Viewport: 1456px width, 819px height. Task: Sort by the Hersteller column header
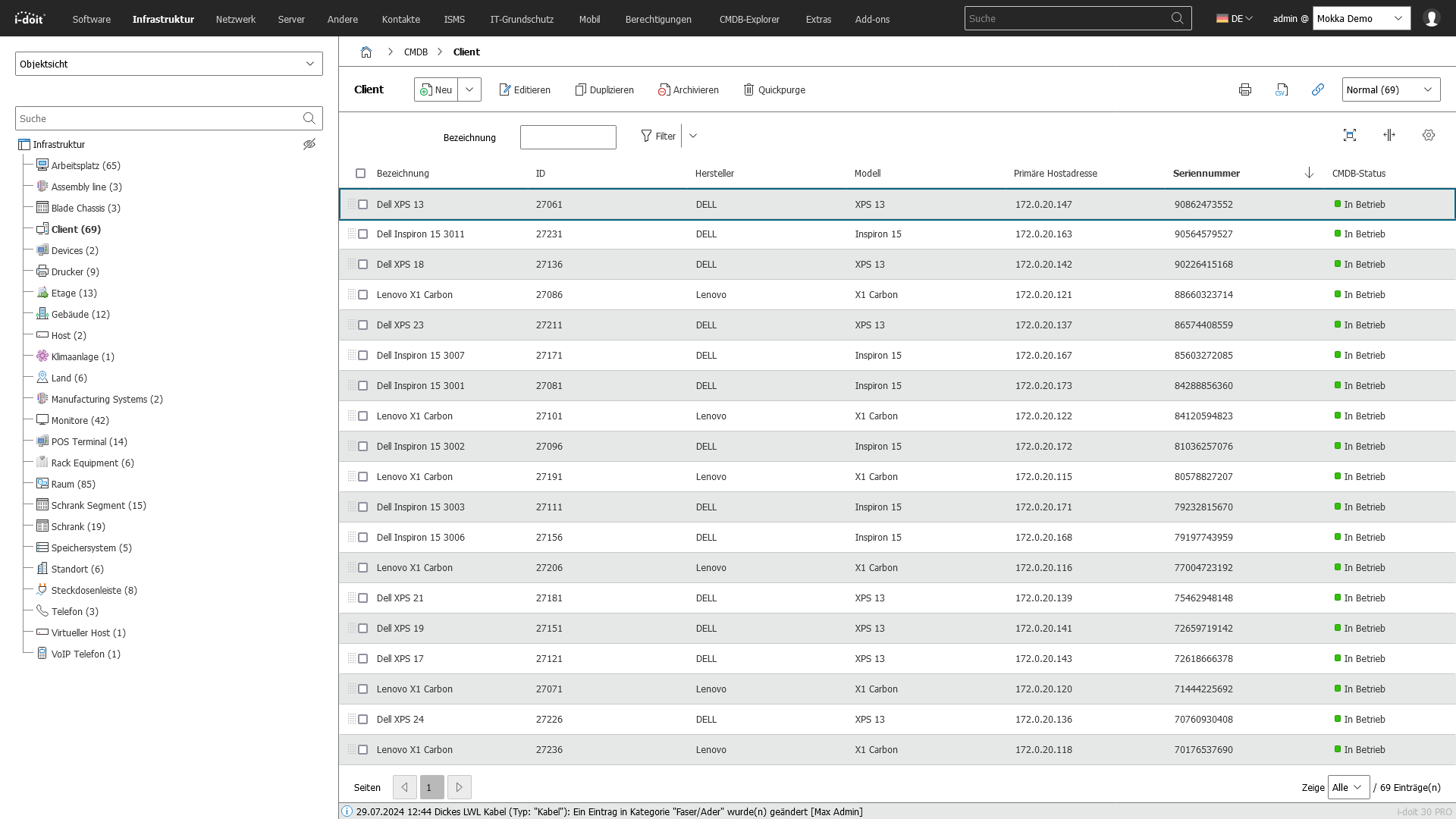click(714, 174)
